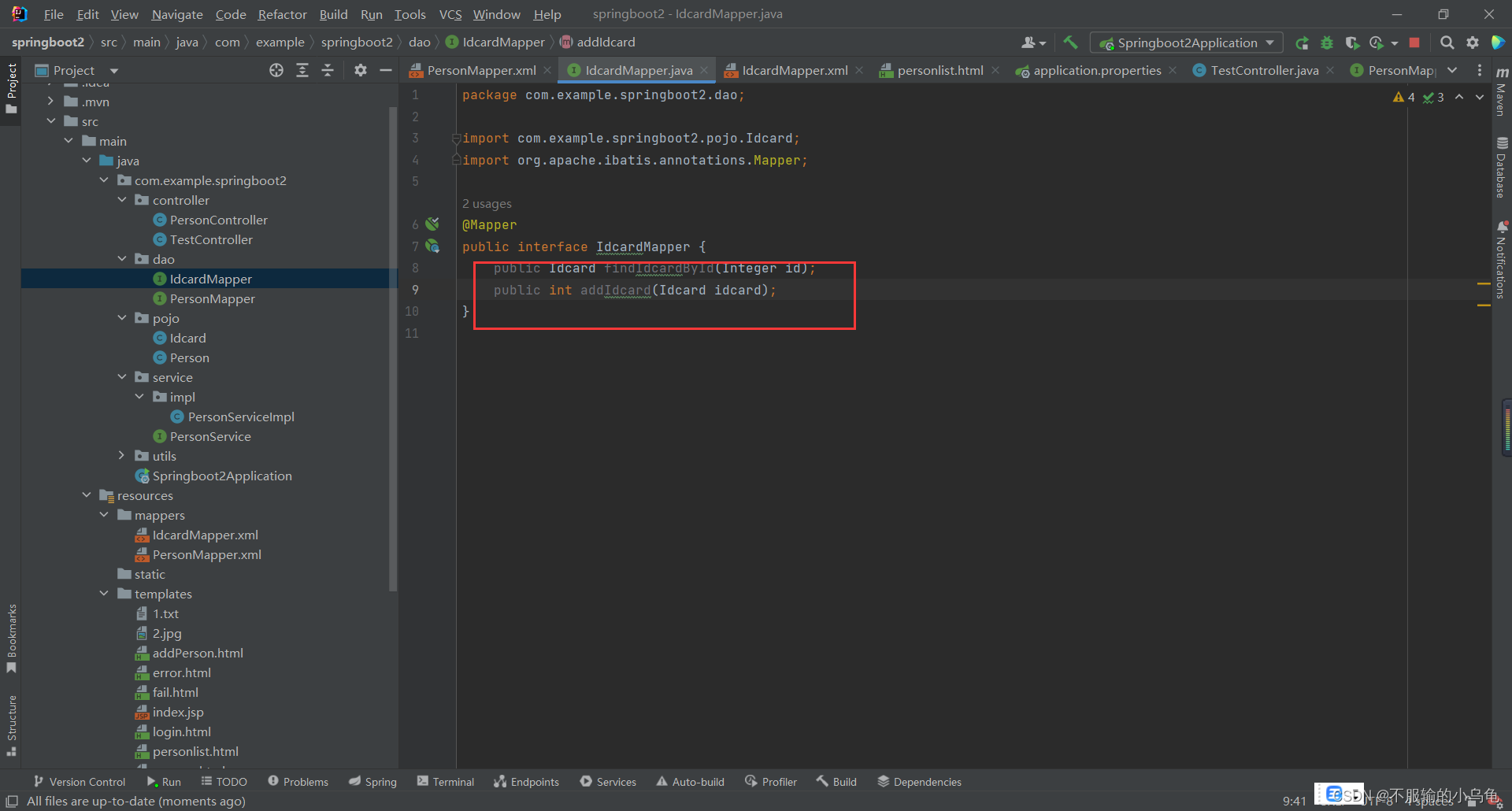The image size is (1512, 811).
Task: Open the Bookmarks side panel
Action: [12, 638]
